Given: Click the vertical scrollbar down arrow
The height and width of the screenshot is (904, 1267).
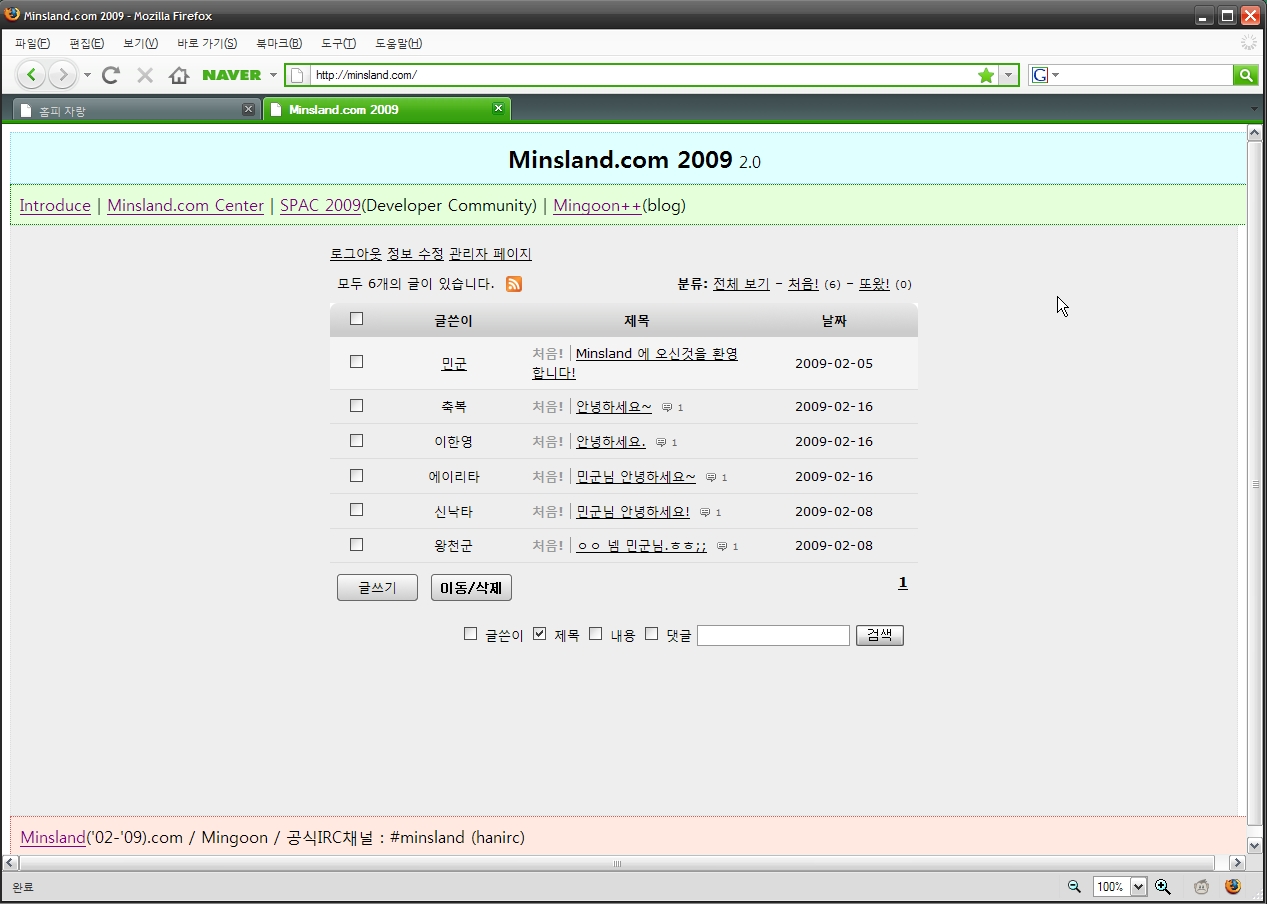Looking at the screenshot, I should pyautogui.click(x=1255, y=846).
